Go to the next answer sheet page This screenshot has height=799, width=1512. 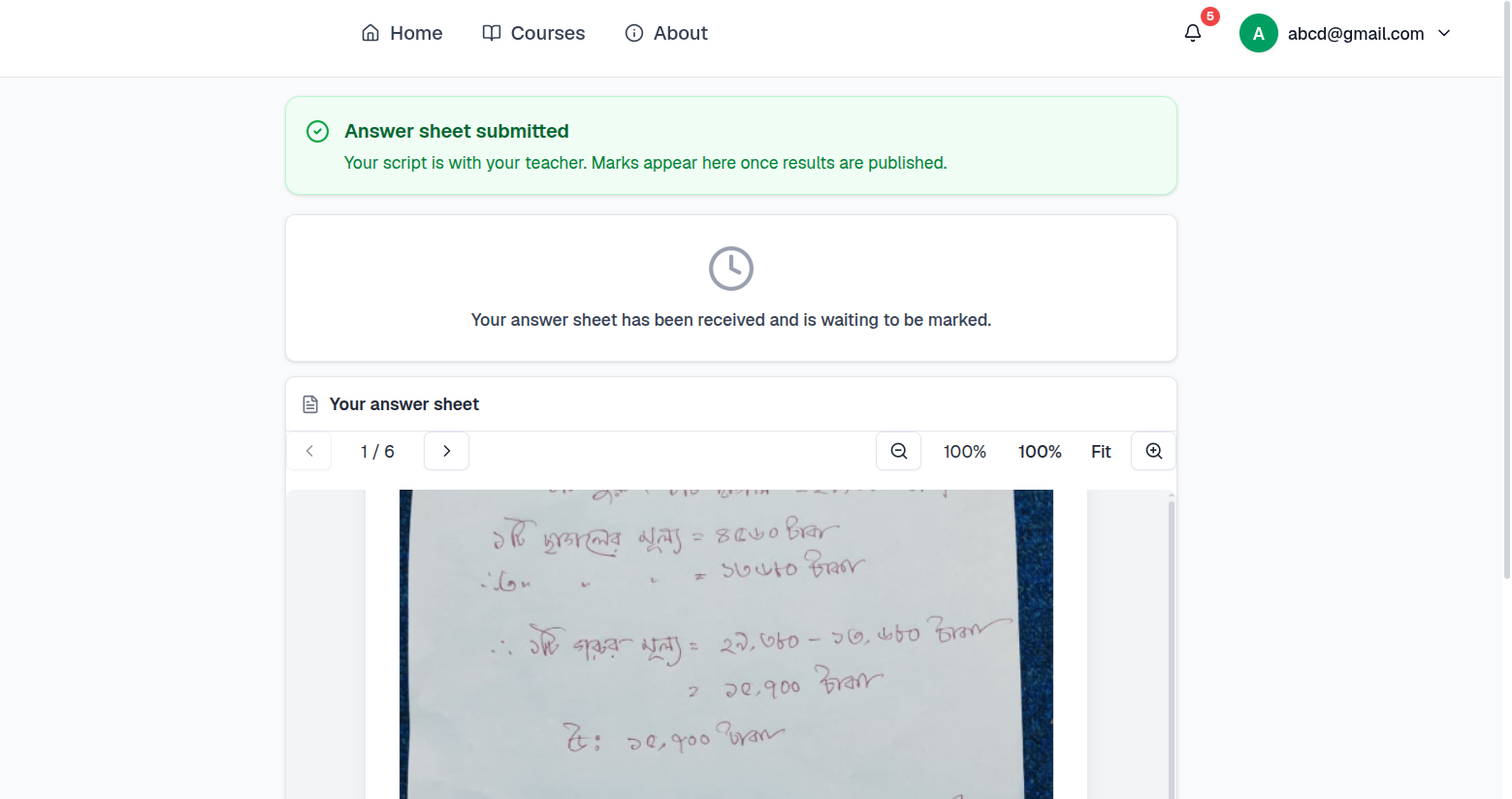tap(446, 451)
